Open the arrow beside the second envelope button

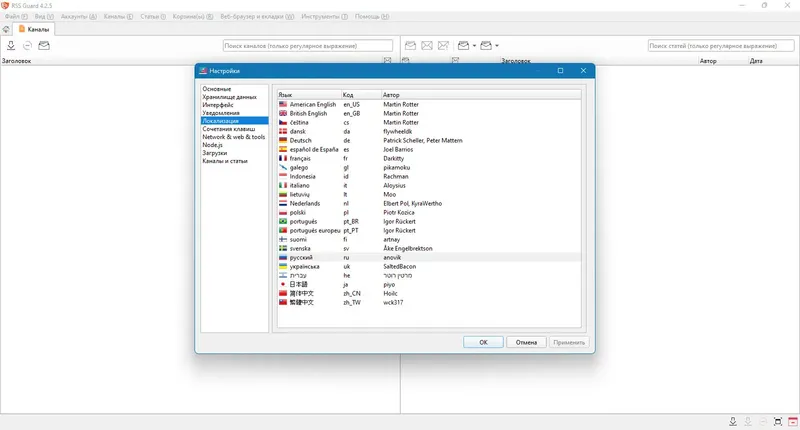click(x=496, y=46)
